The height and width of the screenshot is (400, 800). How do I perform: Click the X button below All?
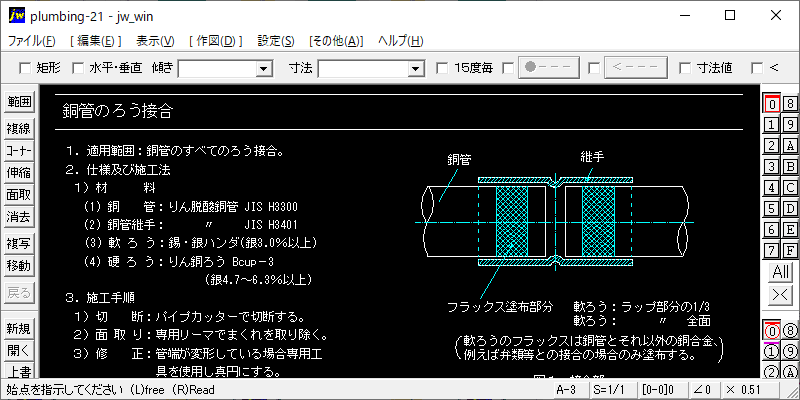781,294
